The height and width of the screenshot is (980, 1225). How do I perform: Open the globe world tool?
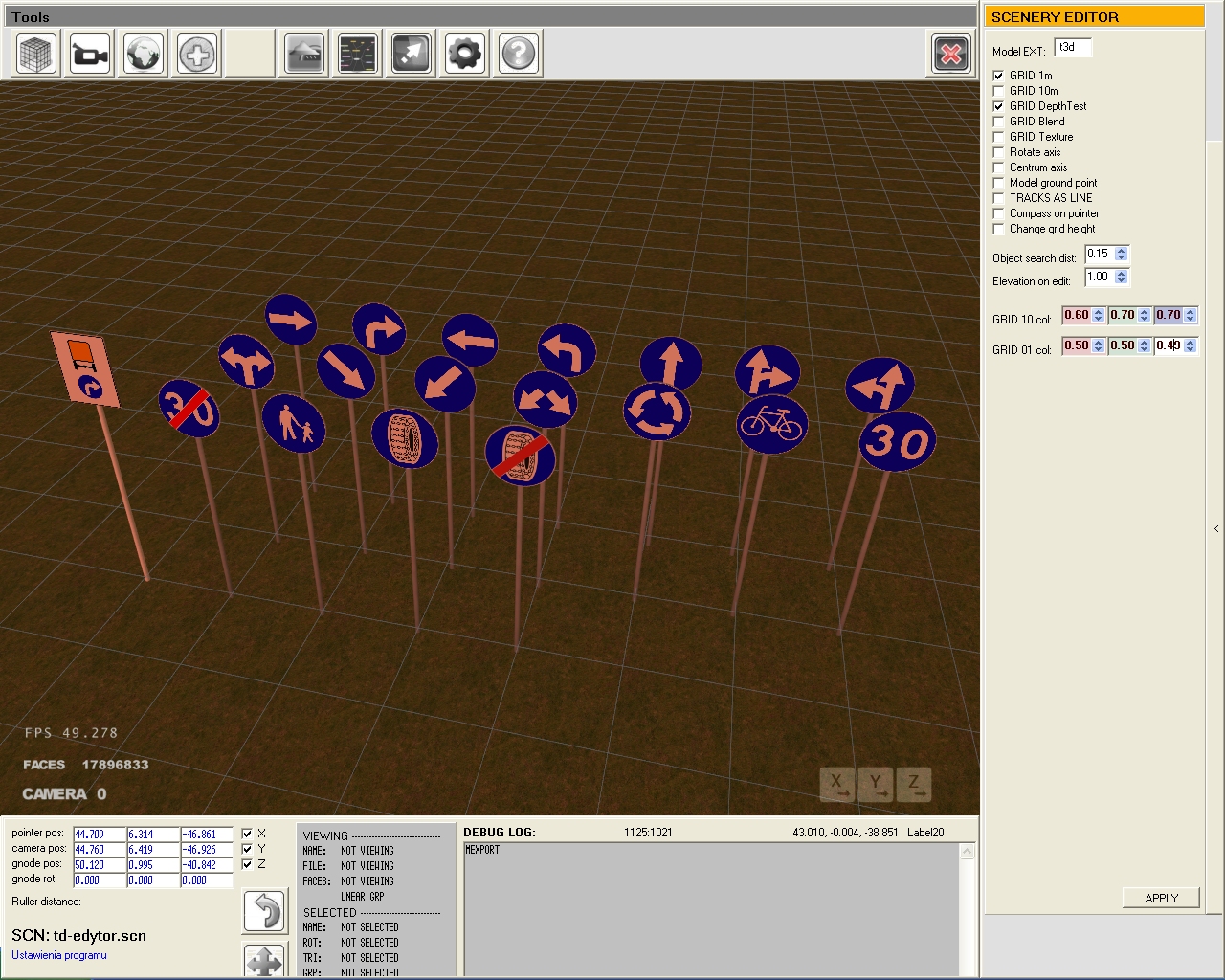(x=144, y=54)
